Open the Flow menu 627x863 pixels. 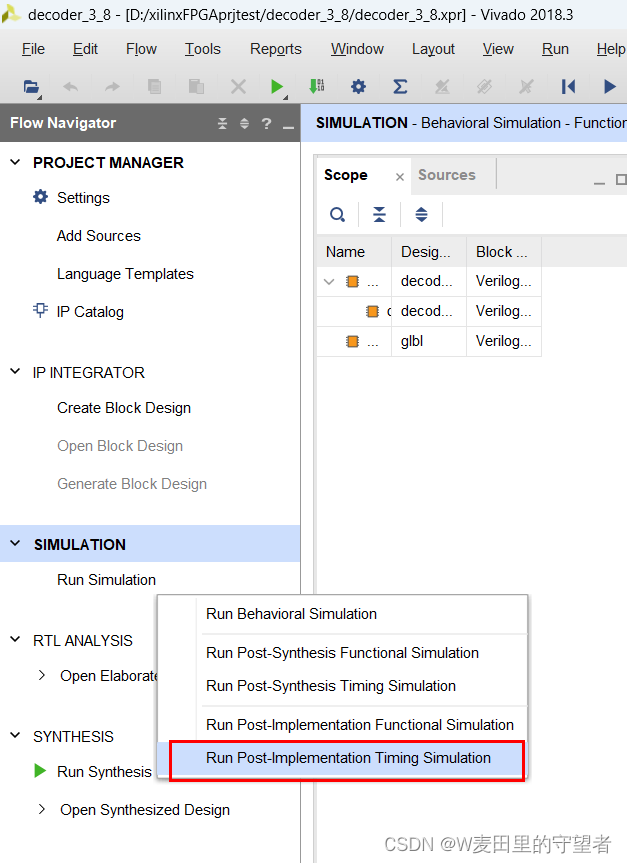(141, 49)
